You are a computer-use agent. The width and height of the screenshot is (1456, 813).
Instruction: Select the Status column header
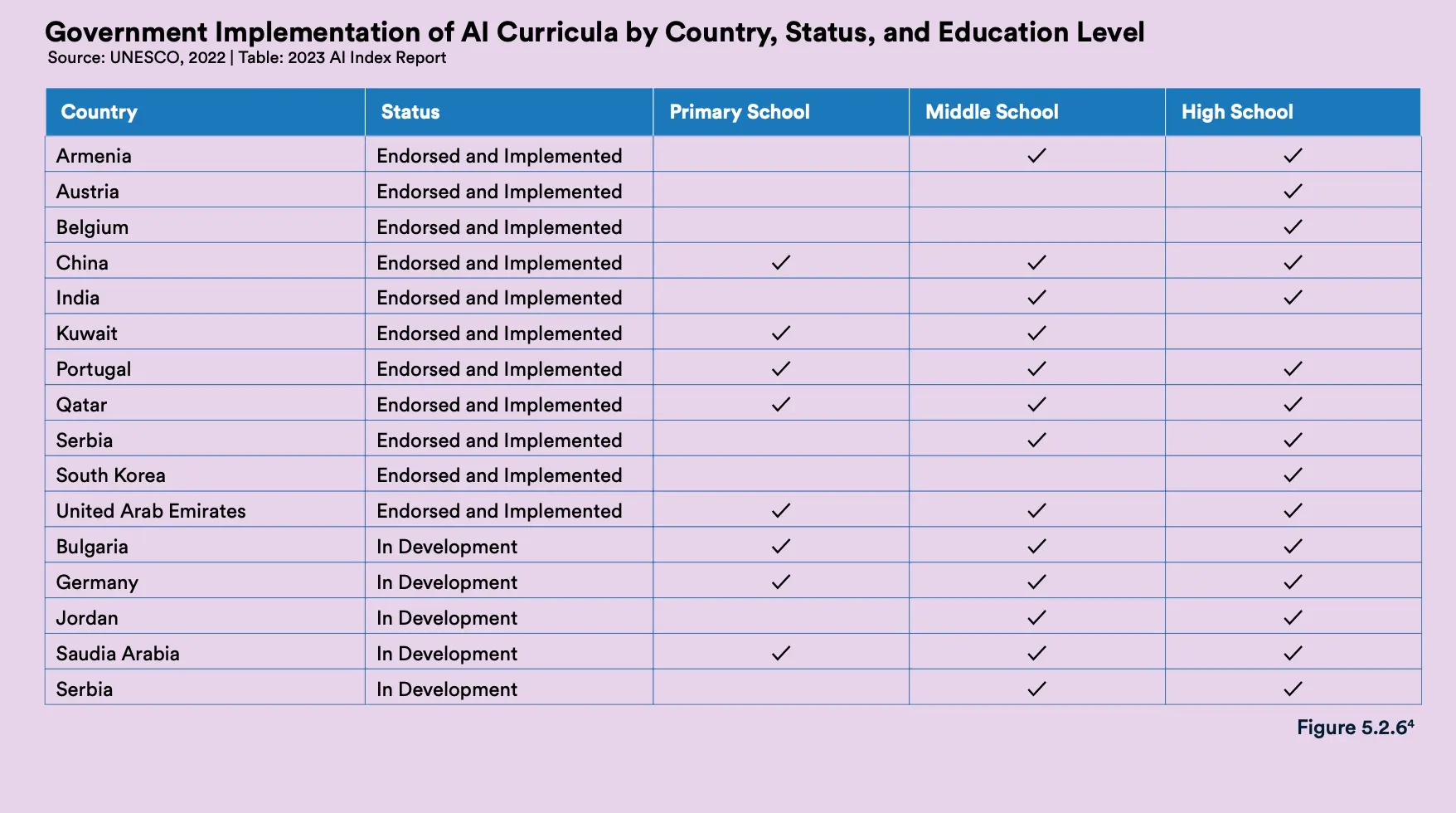pyautogui.click(x=509, y=112)
